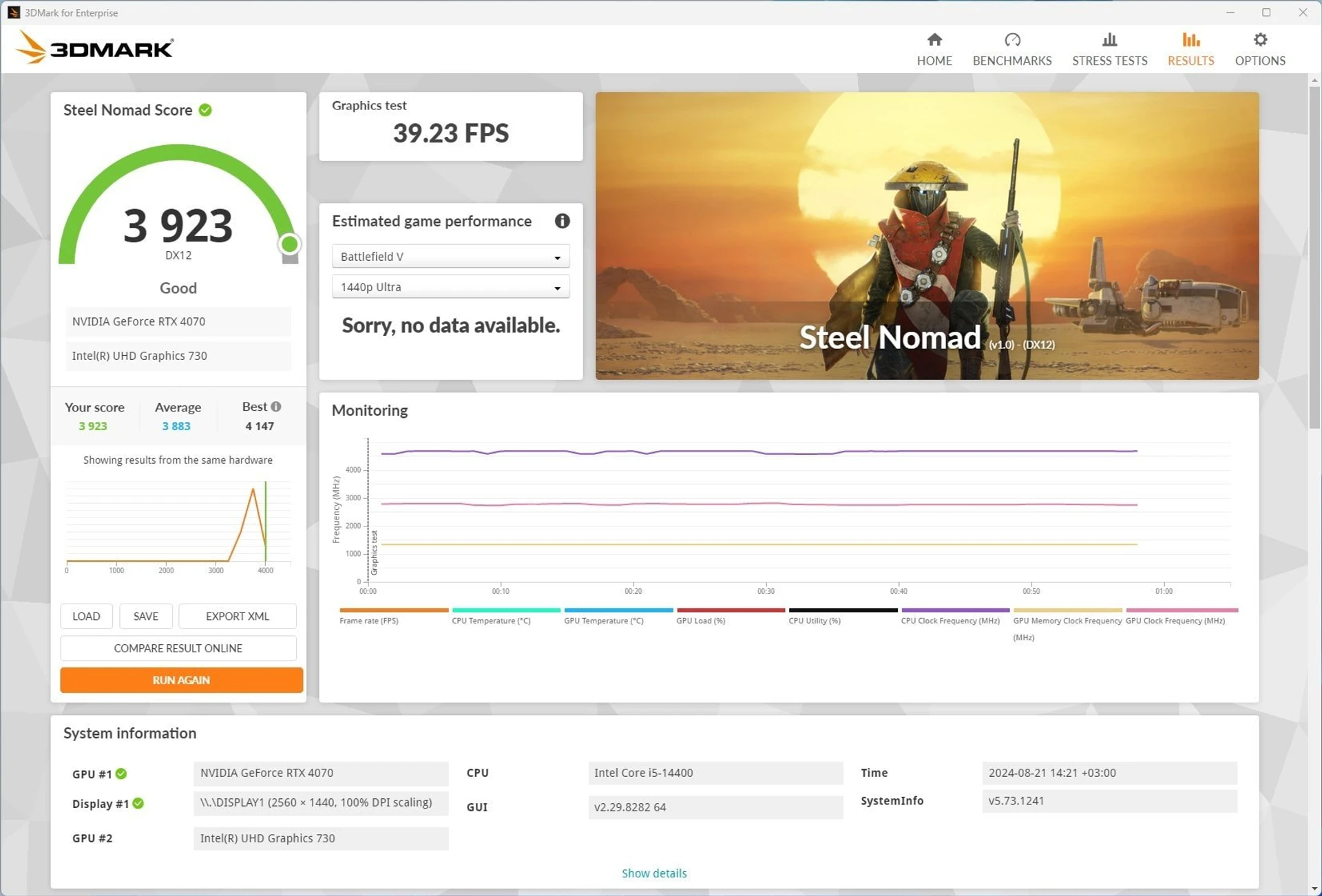Click the 'Sorry, no data available.' message
Image resolution: width=1322 pixels, height=896 pixels.
(451, 326)
